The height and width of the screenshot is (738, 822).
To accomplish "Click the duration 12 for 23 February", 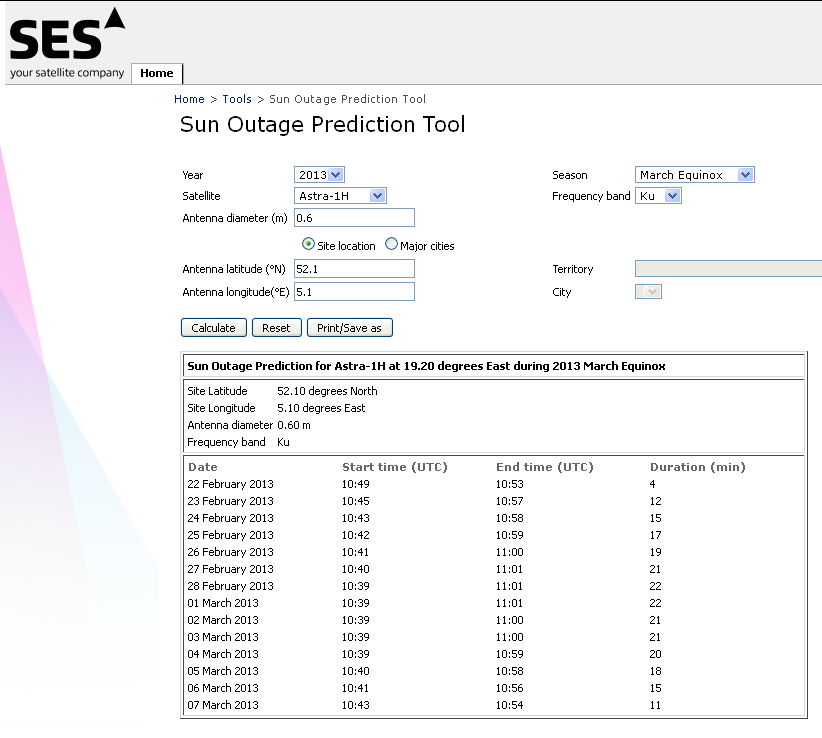I will tap(655, 501).
